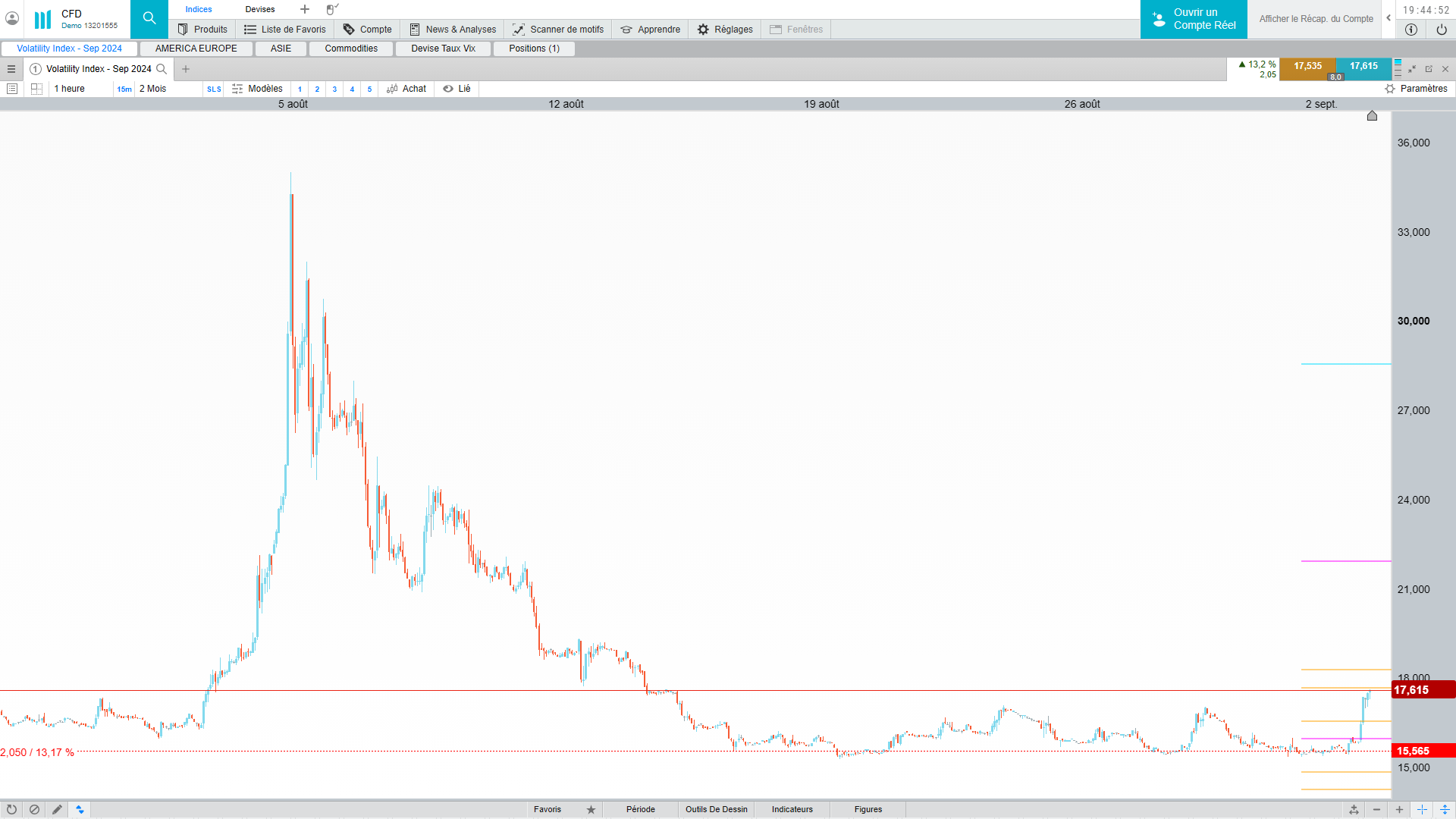
Task: Expand the Modèles menu
Action: click(x=257, y=89)
